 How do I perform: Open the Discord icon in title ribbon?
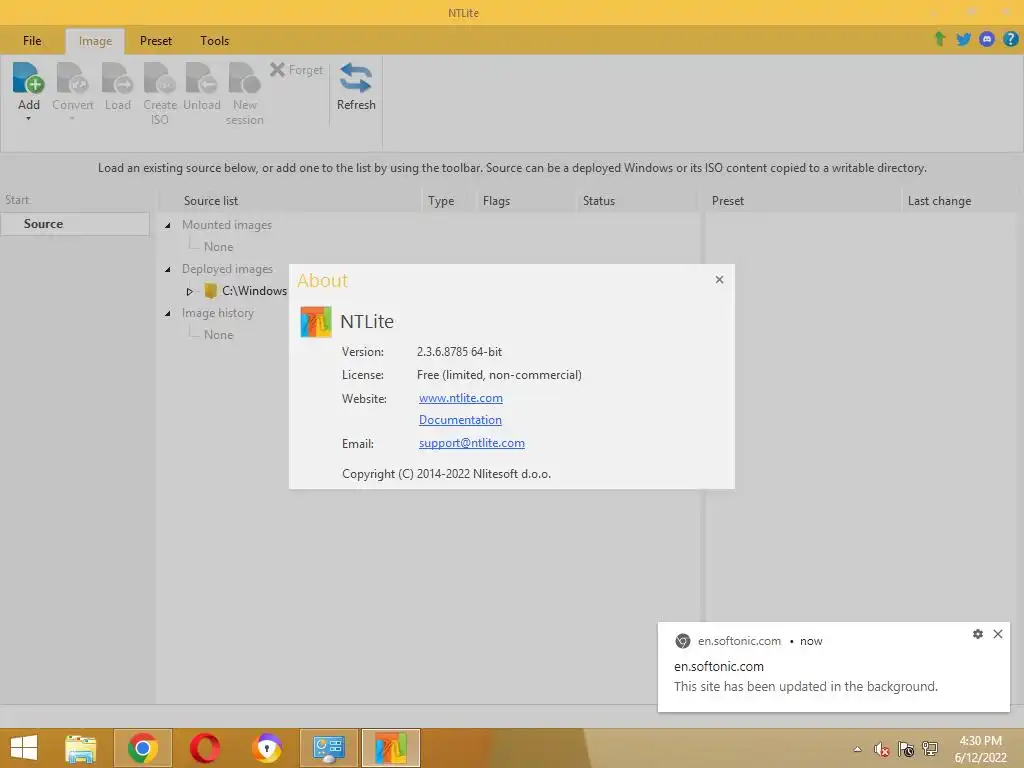point(987,39)
